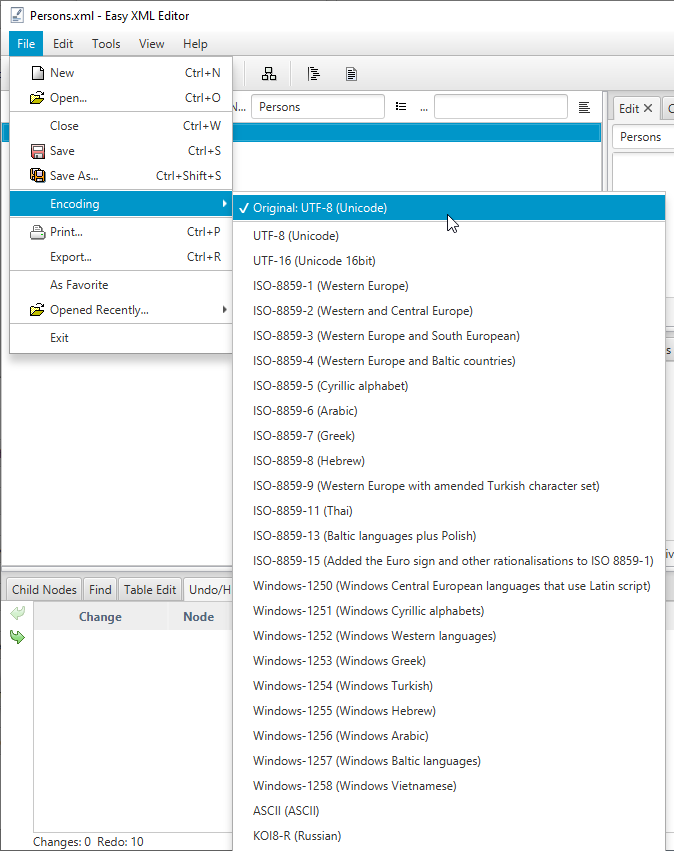Click the Node column header
Screen dimensions: 674x851
[x=199, y=617]
